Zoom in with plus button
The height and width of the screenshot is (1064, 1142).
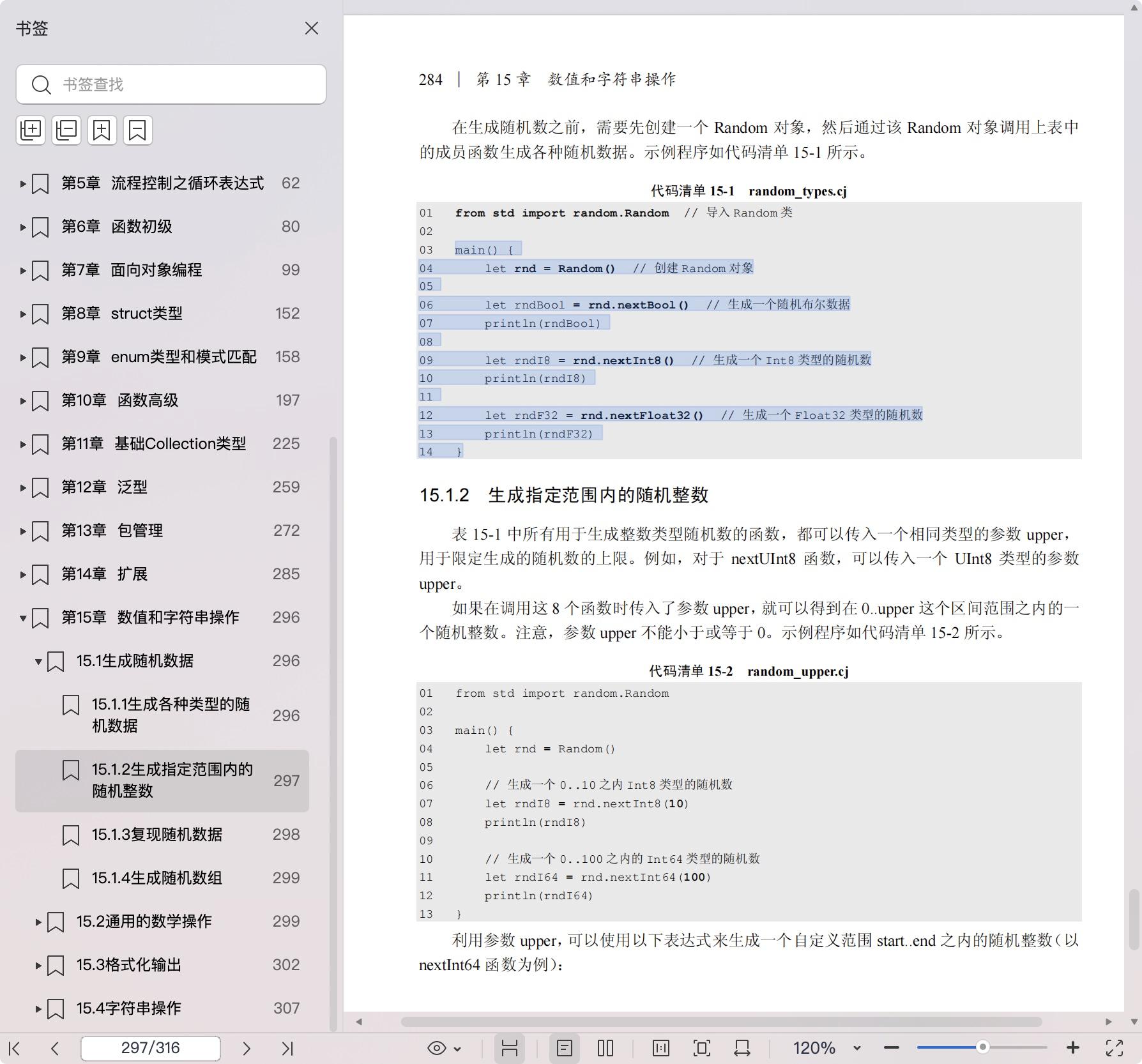(1073, 1048)
